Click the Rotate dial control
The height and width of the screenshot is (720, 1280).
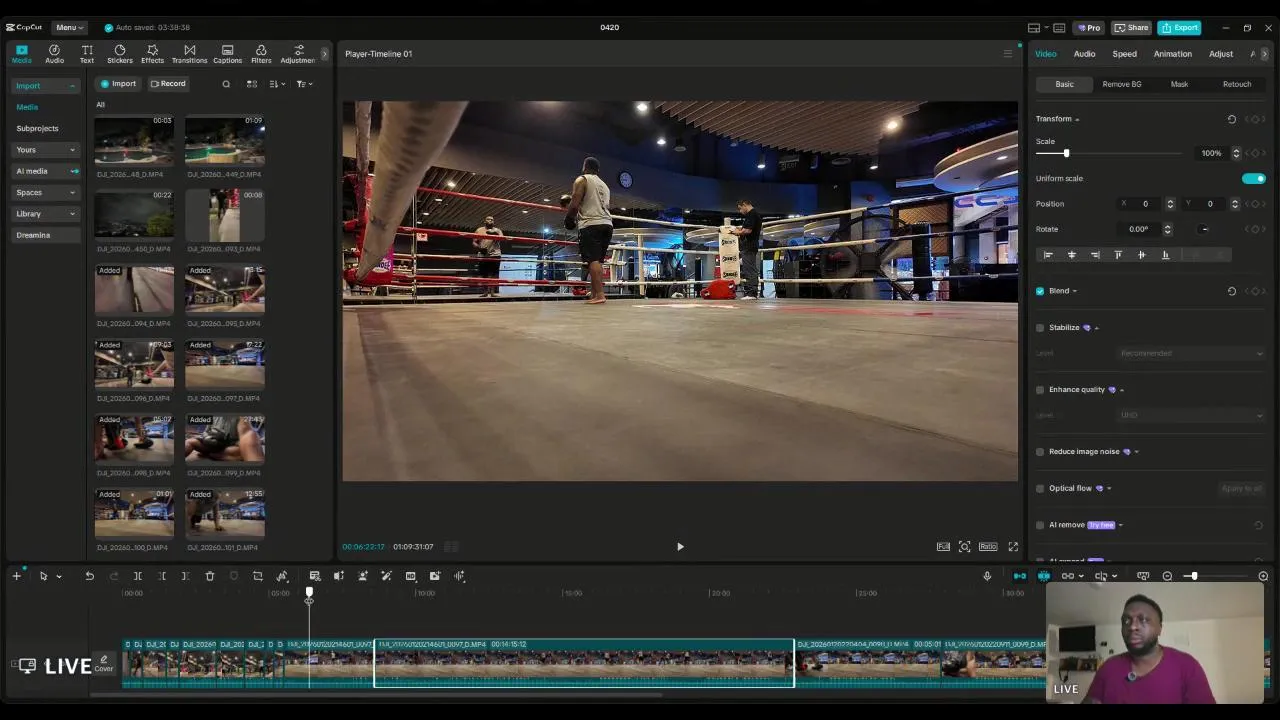(x=1205, y=229)
